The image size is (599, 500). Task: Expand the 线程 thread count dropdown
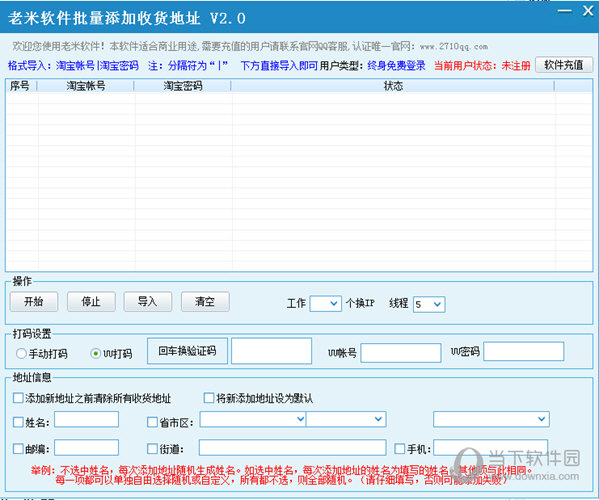tap(429, 304)
